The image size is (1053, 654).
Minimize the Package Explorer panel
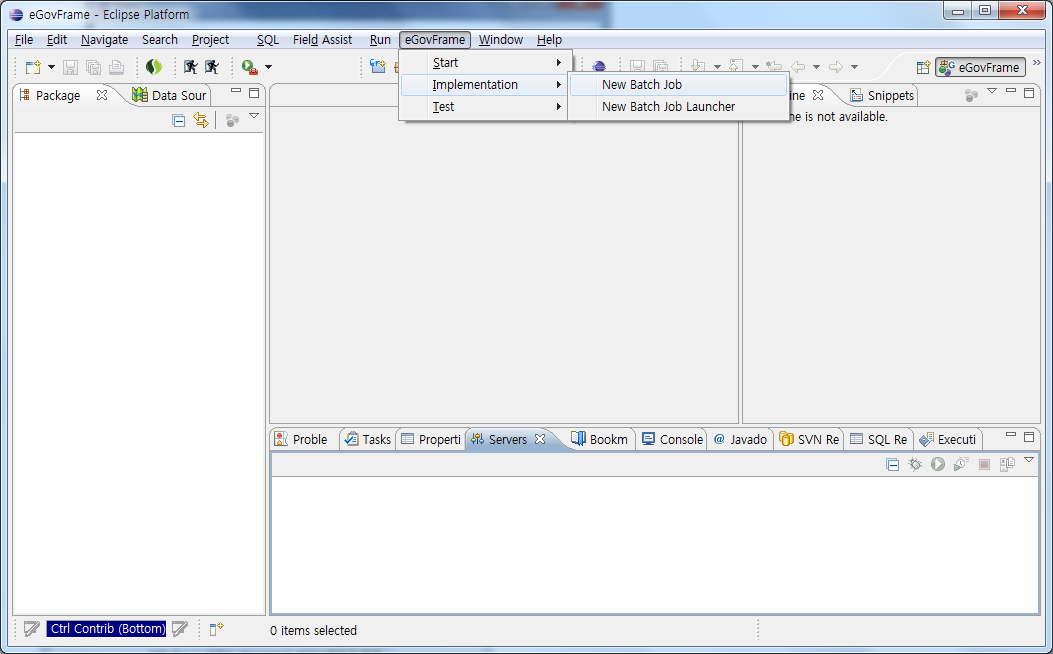coord(236,93)
